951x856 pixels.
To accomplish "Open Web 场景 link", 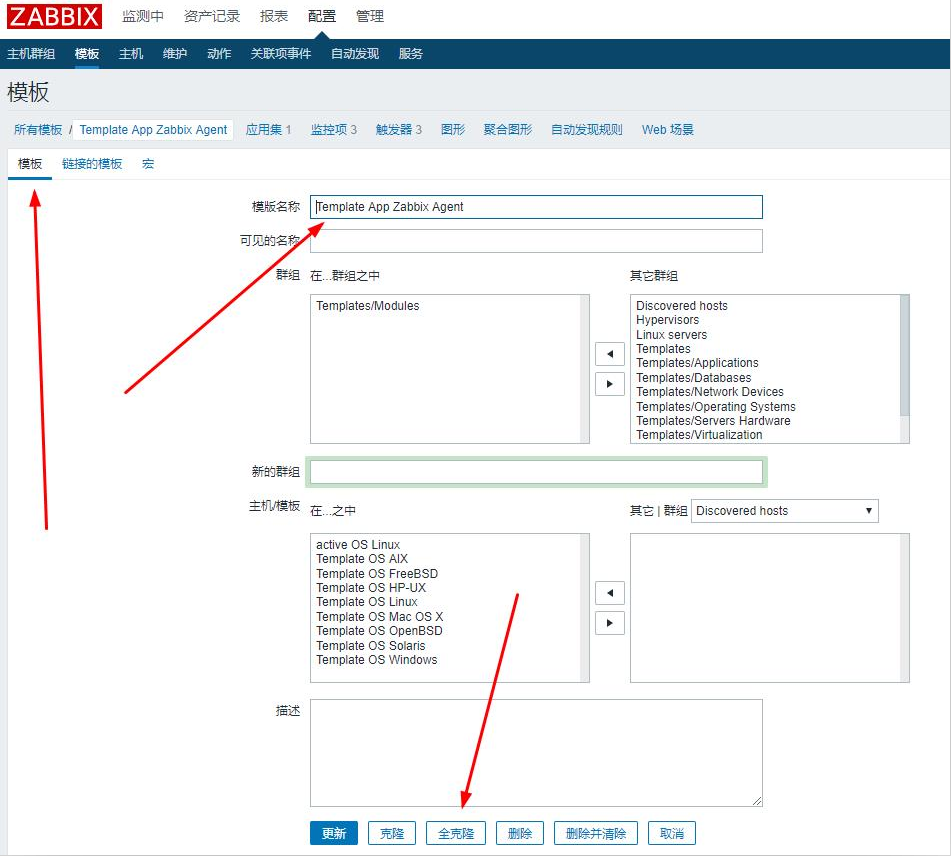I will click(668, 130).
